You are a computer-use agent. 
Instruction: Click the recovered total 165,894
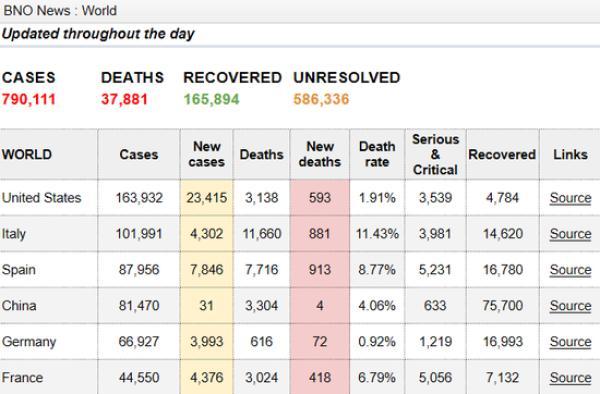(211, 99)
